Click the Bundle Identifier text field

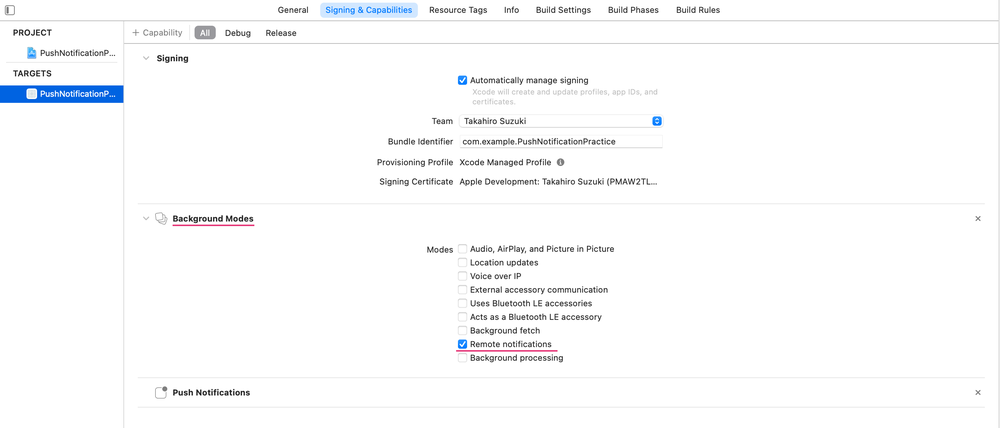(x=560, y=142)
